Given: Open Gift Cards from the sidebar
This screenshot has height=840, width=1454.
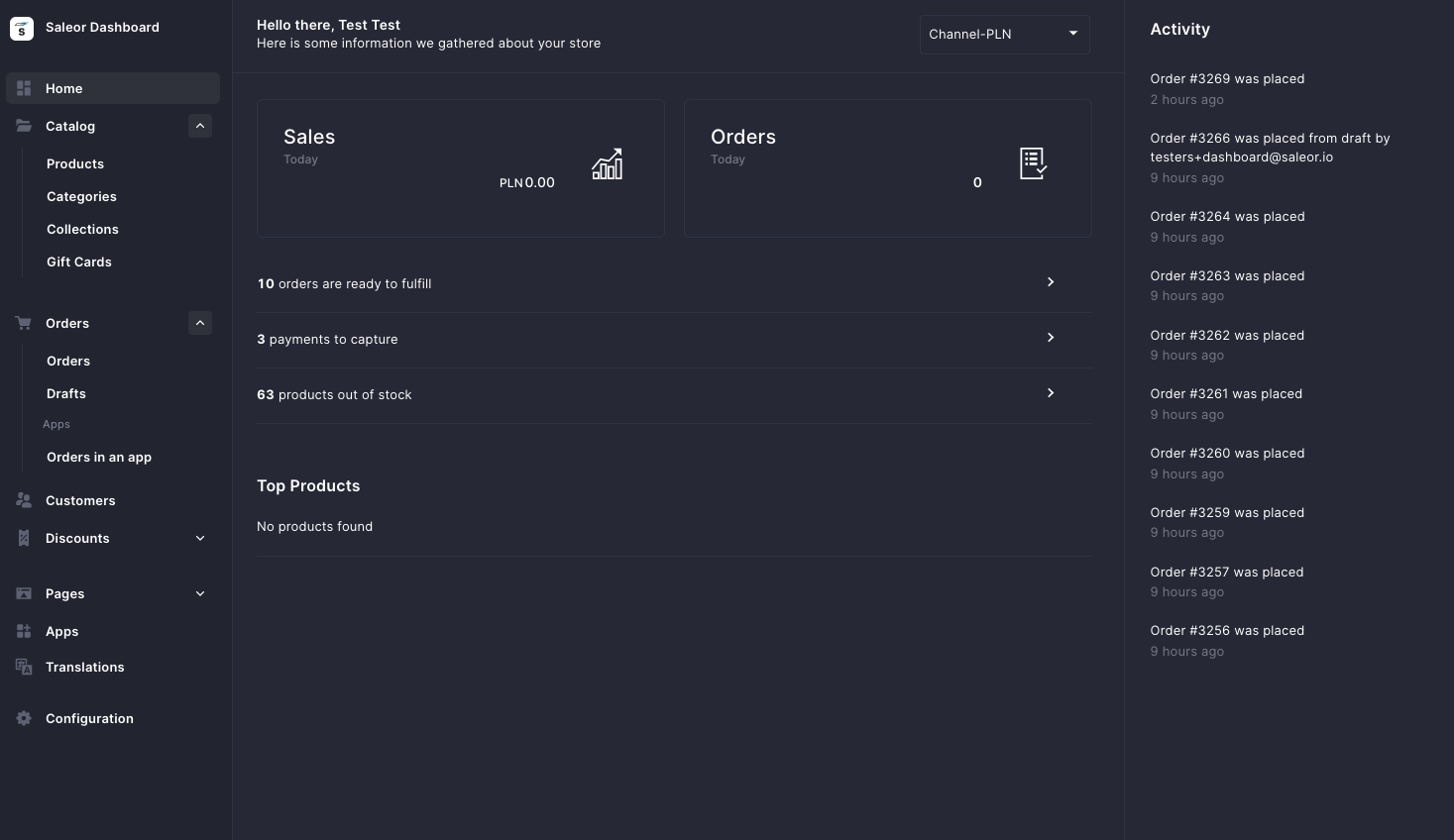Looking at the screenshot, I should (79, 262).
